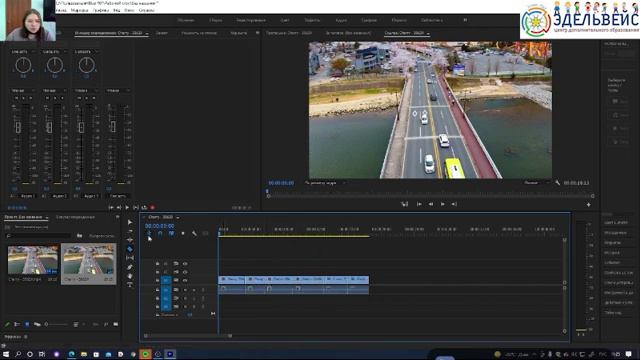Open Program monitor playback resolution dropdown
The height and width of the screenshot is (360, 640).
(536, 183)
